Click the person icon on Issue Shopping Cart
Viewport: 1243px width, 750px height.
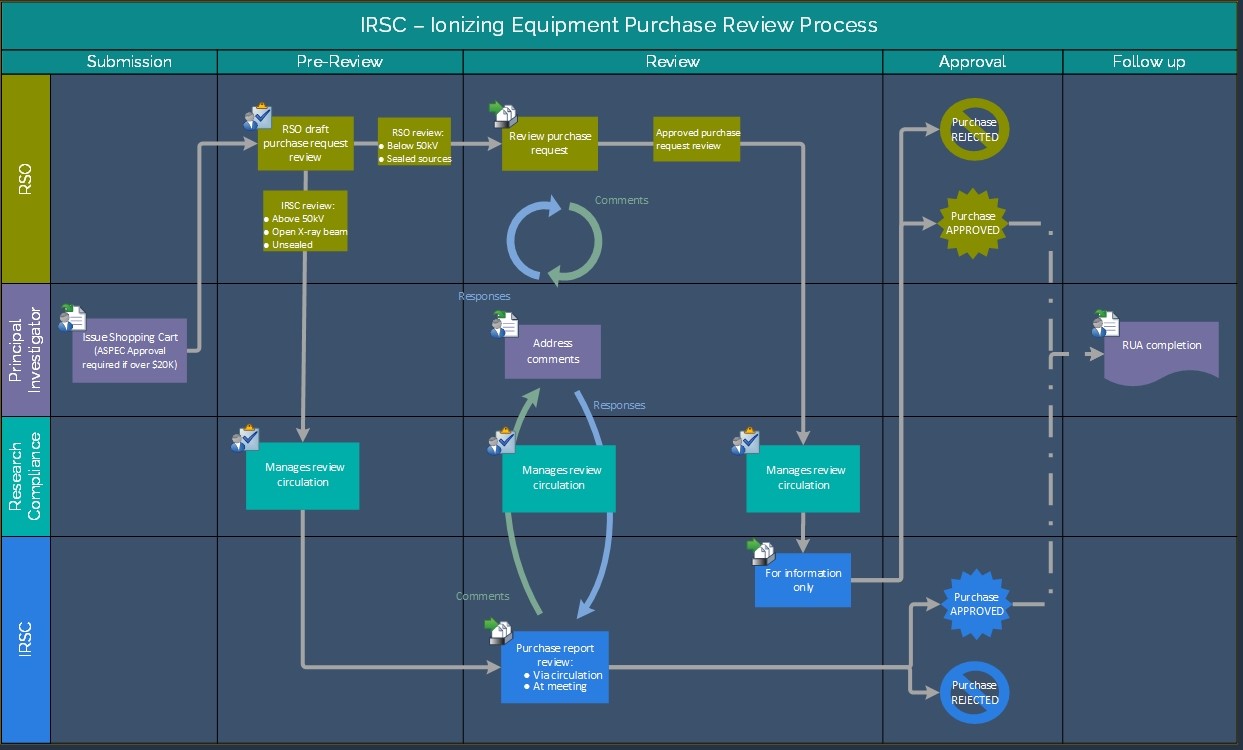pos(72,318)
